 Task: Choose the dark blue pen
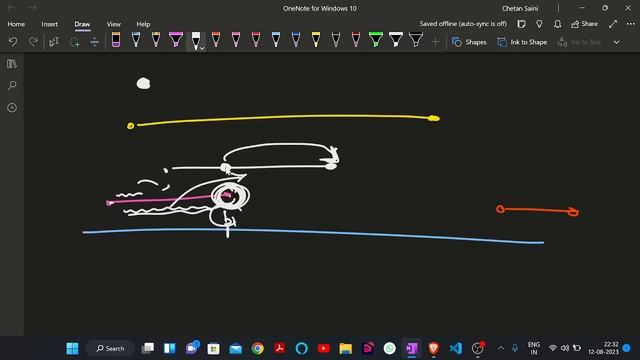tap(296, 40)
